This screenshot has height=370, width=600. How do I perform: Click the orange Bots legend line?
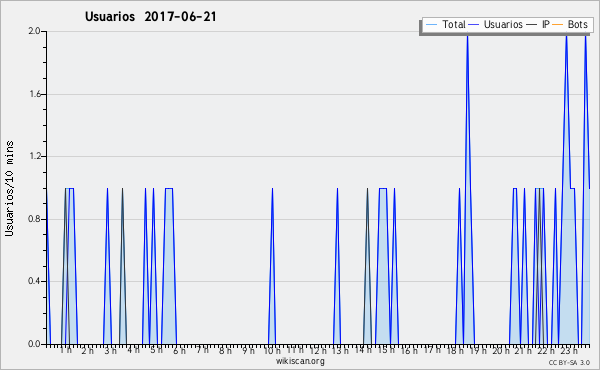(x=558, y=25)
